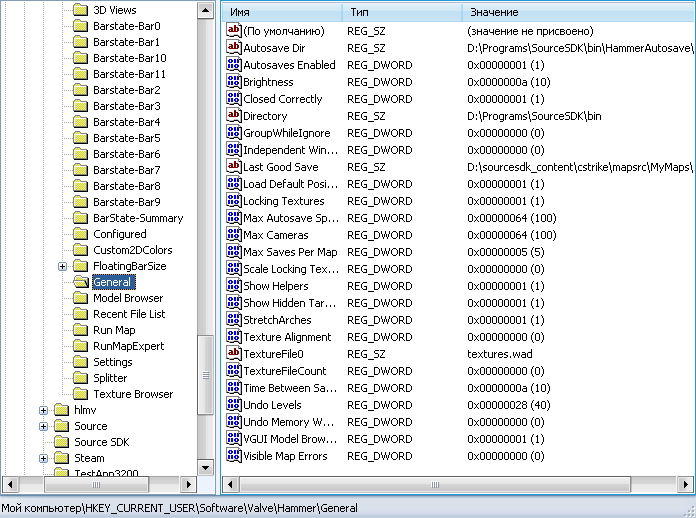Click the Тип column header
Viewport: 696px width, 518px height.
(x=400, y=12)
